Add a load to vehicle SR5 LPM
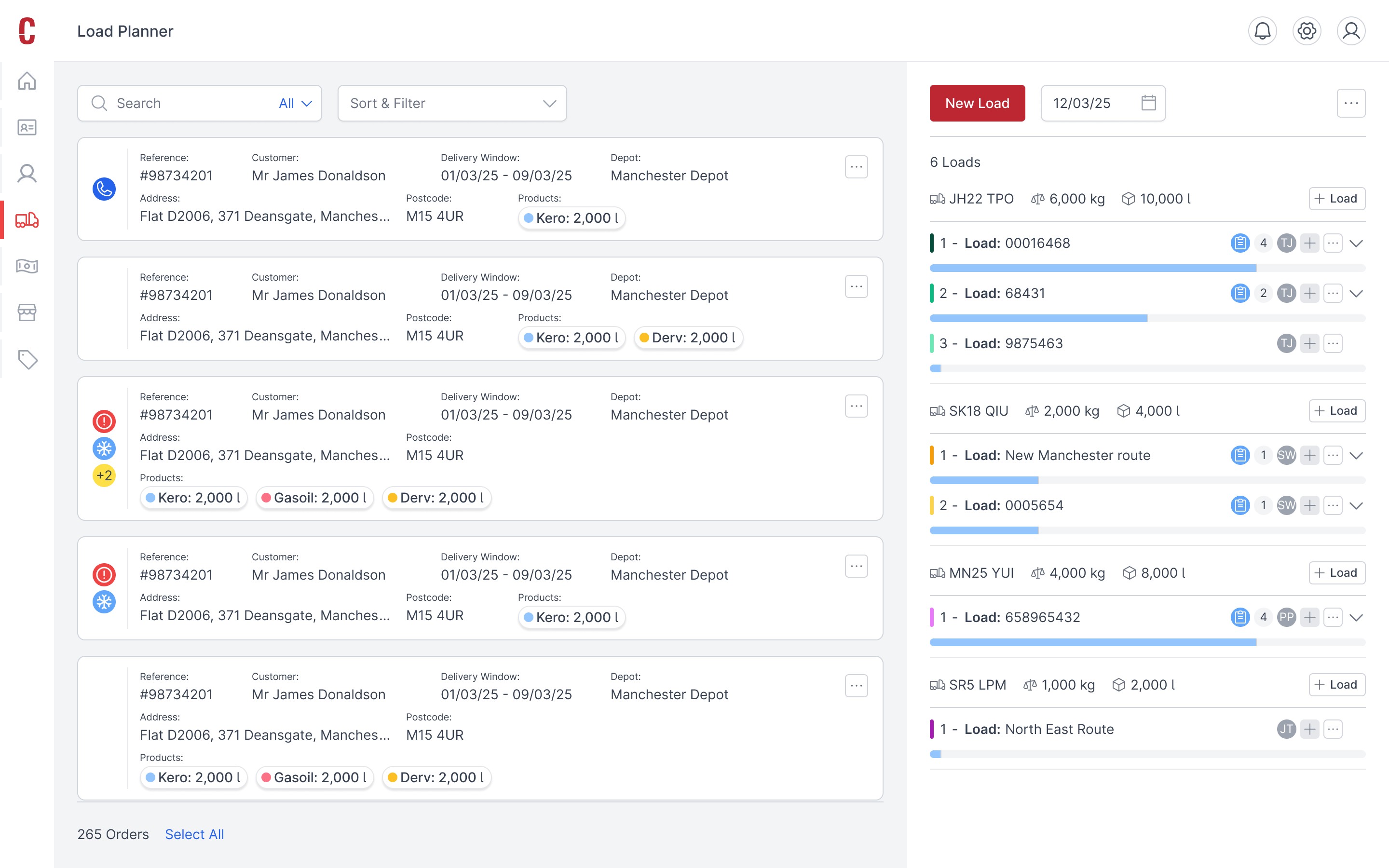The width and height of the screenshot is (1389, 868). (1336, 685)
